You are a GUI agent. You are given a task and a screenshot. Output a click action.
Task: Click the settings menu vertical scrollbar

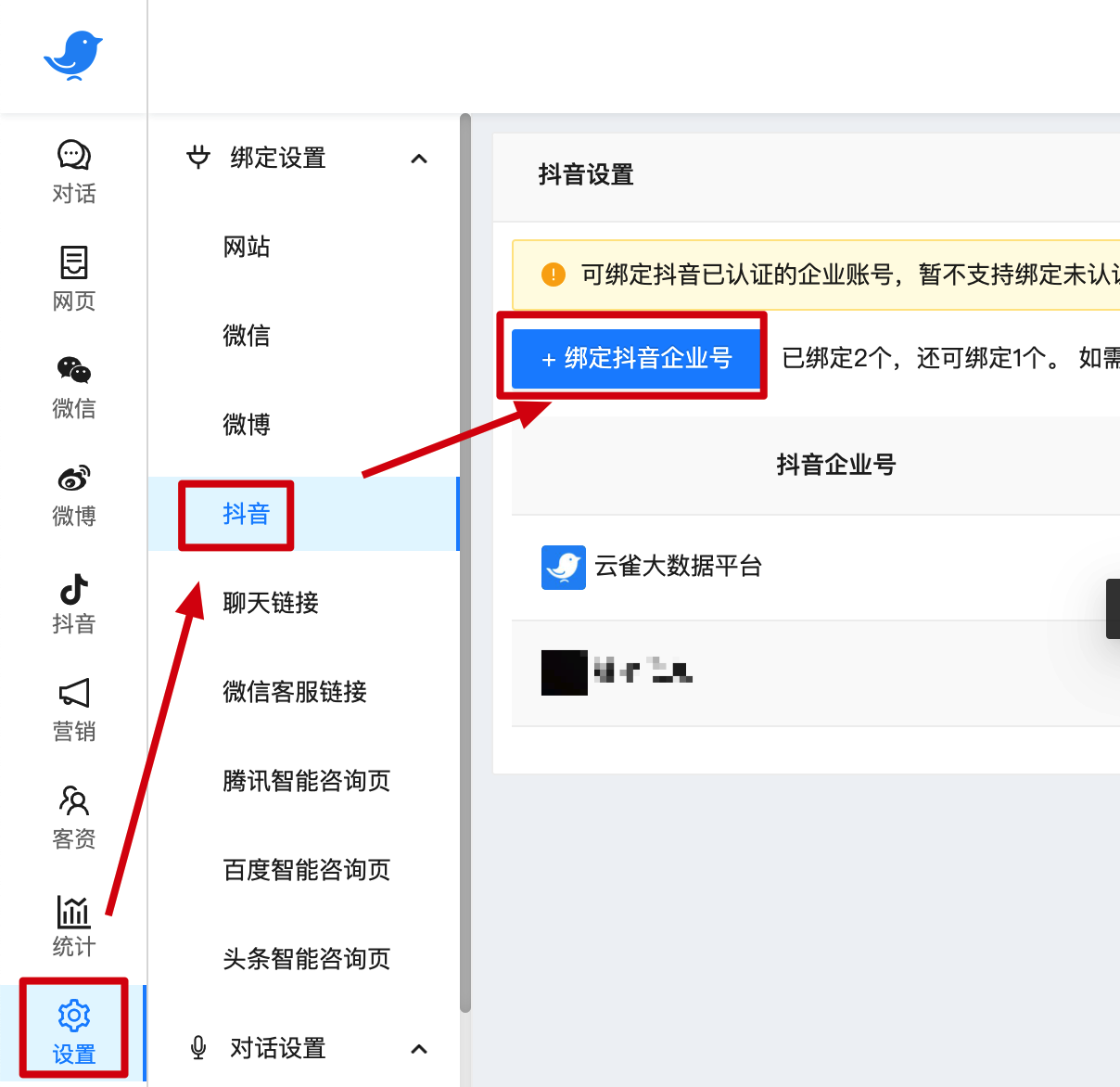[x=465, y=563]
